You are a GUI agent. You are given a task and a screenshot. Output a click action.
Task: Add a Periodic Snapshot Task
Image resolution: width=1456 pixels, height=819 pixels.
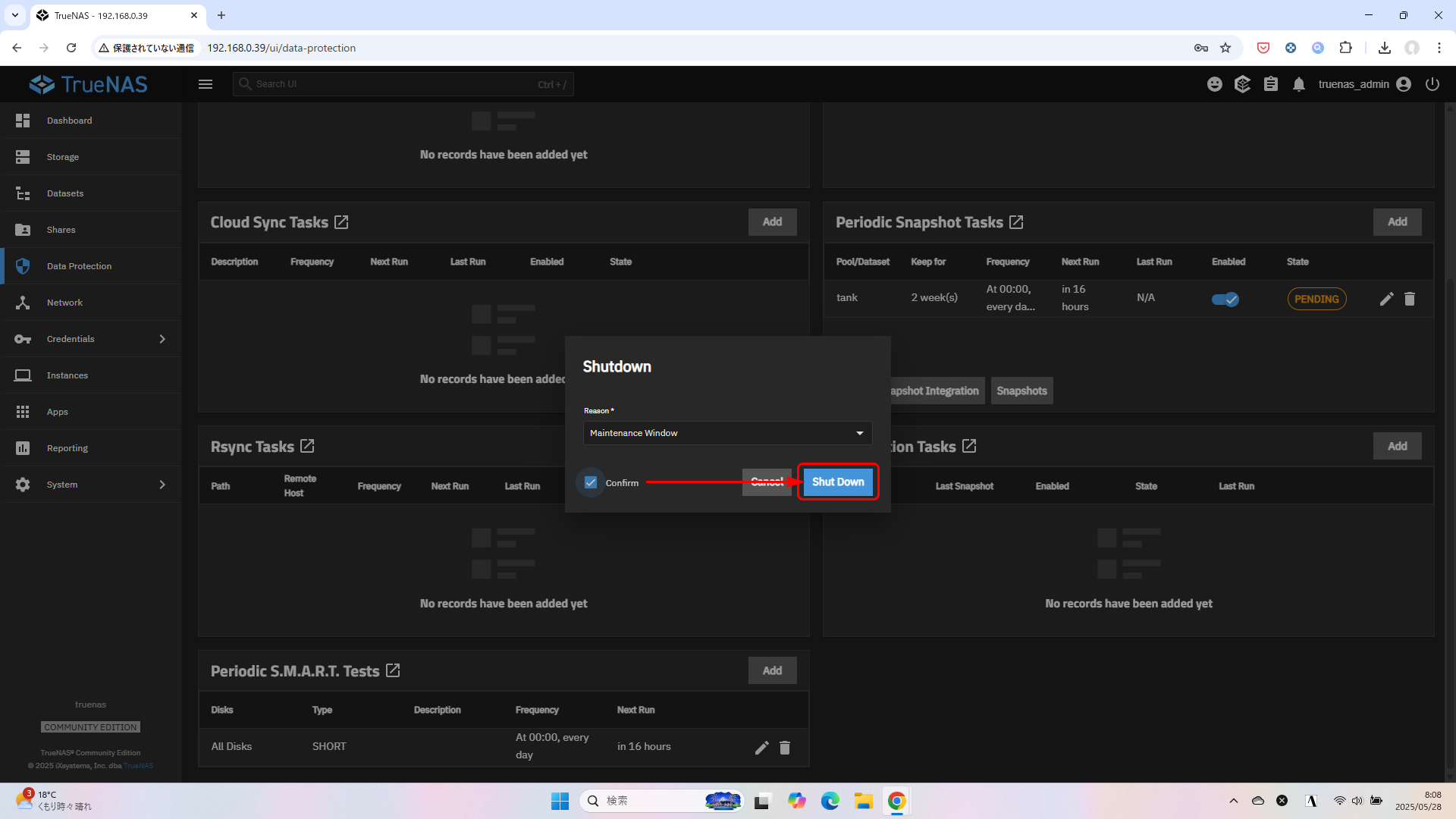(1397, 222)
